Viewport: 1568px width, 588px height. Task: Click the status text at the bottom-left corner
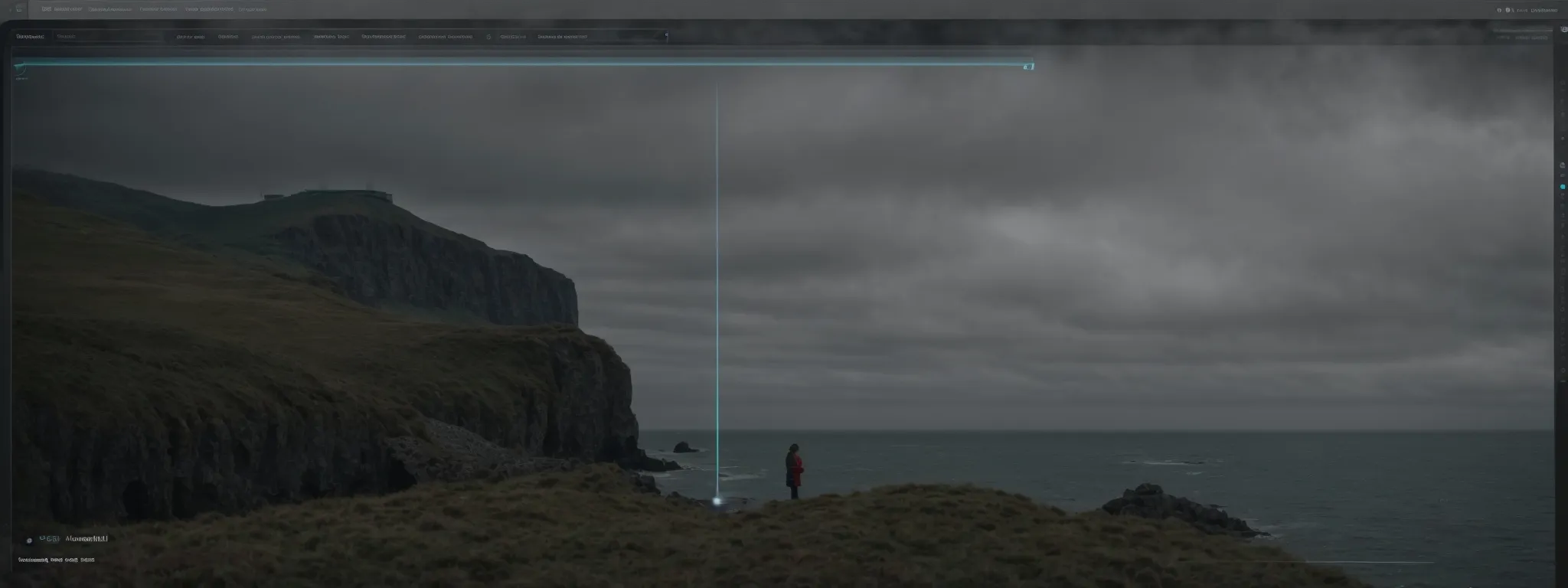coord(56,560)
